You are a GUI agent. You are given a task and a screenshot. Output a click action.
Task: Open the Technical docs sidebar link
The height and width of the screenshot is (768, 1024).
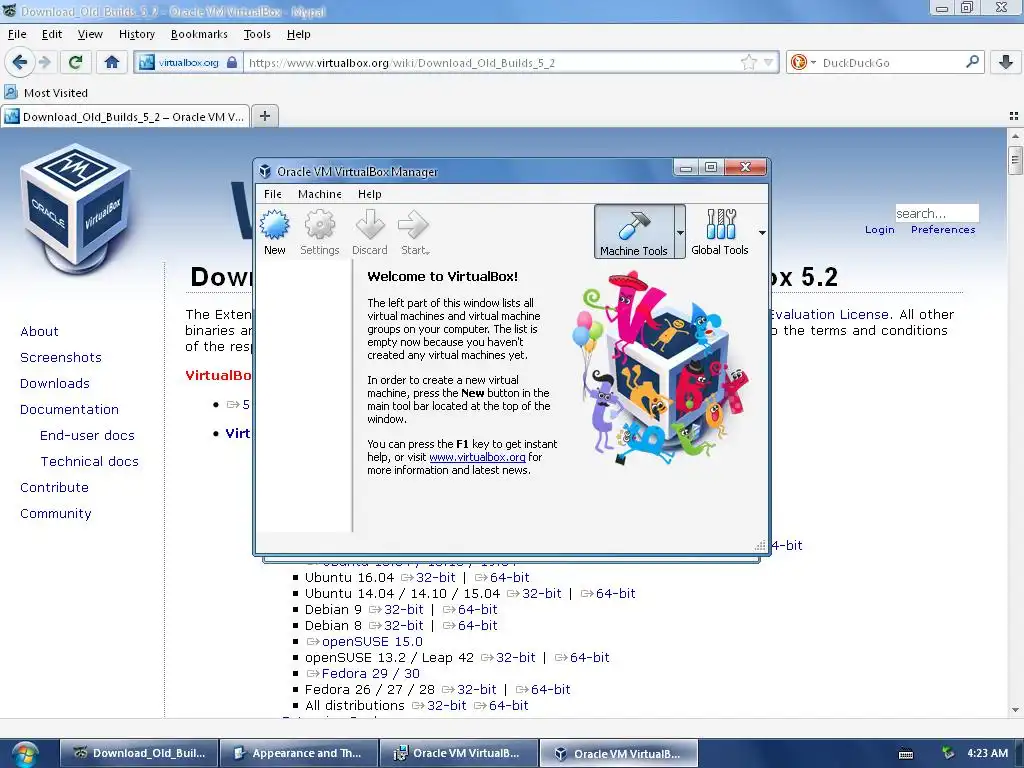(89, 461)
